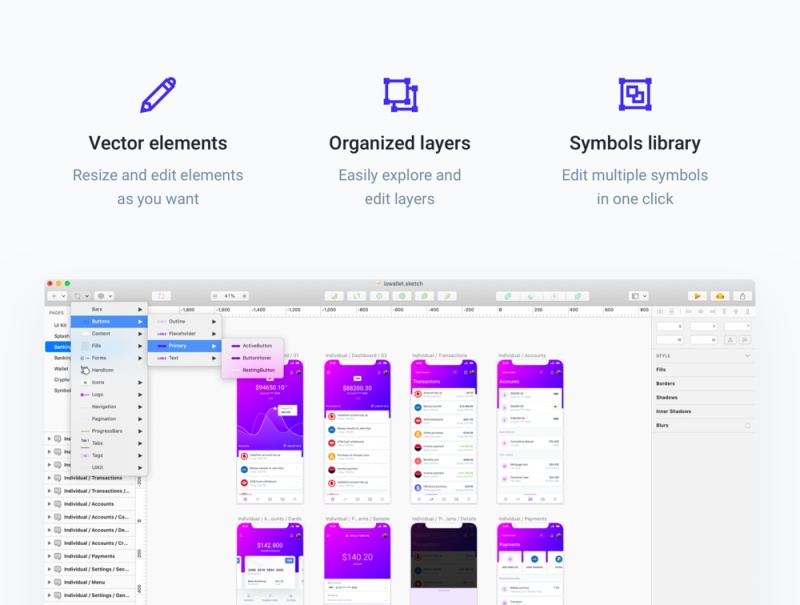
Task: Click the Share export icon in toolbar
Action: pos(741,296)
